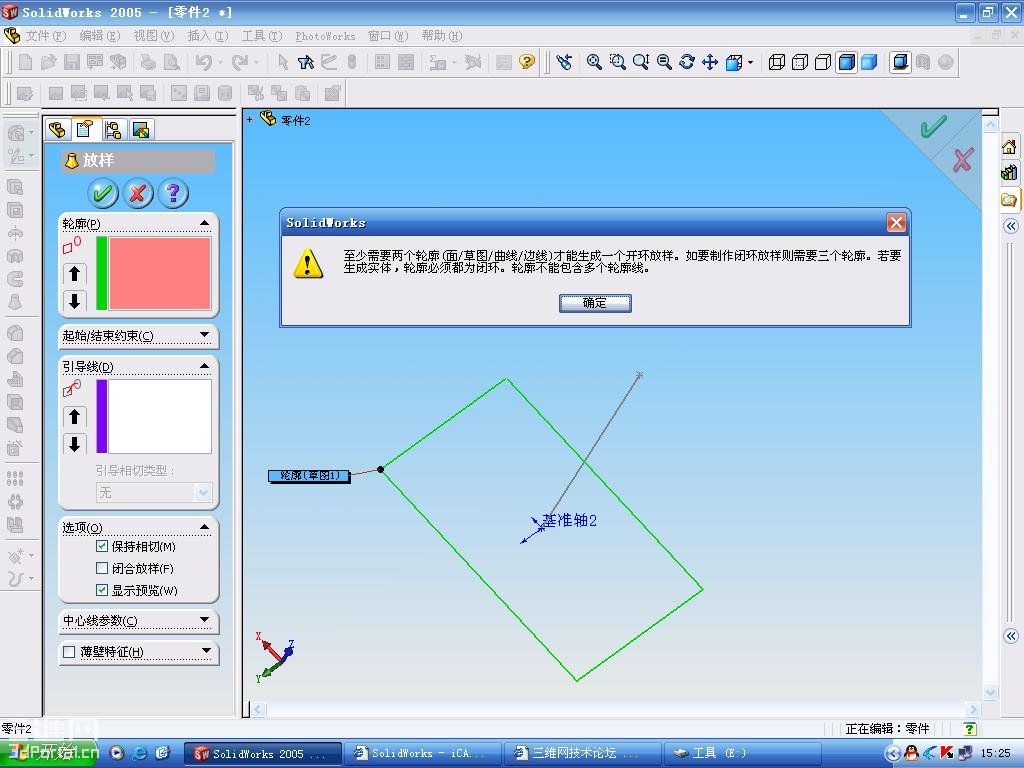Collapse the 引导线(D) guide curves section

tap(204, 366)
